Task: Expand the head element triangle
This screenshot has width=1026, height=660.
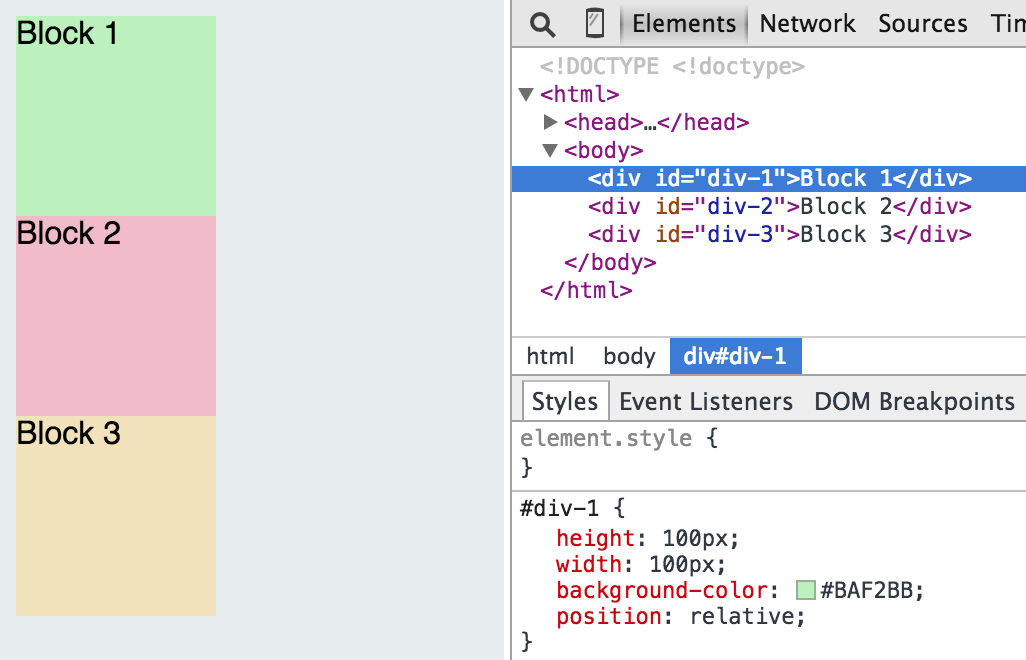Action: [x=550, y=123]
